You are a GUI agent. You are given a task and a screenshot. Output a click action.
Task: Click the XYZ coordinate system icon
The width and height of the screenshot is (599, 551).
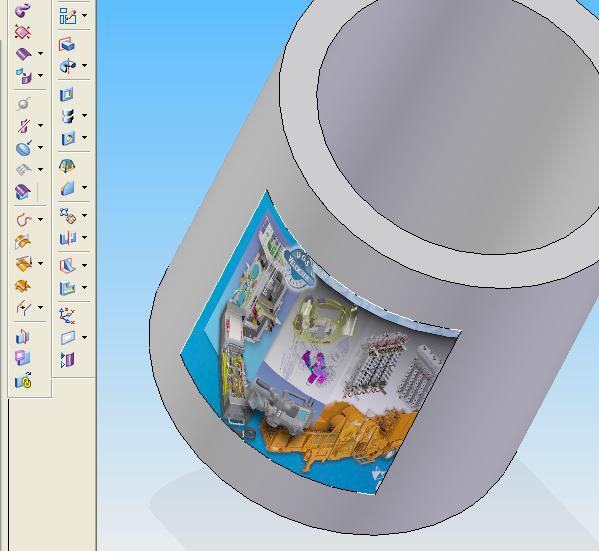(x=67, y=316)
